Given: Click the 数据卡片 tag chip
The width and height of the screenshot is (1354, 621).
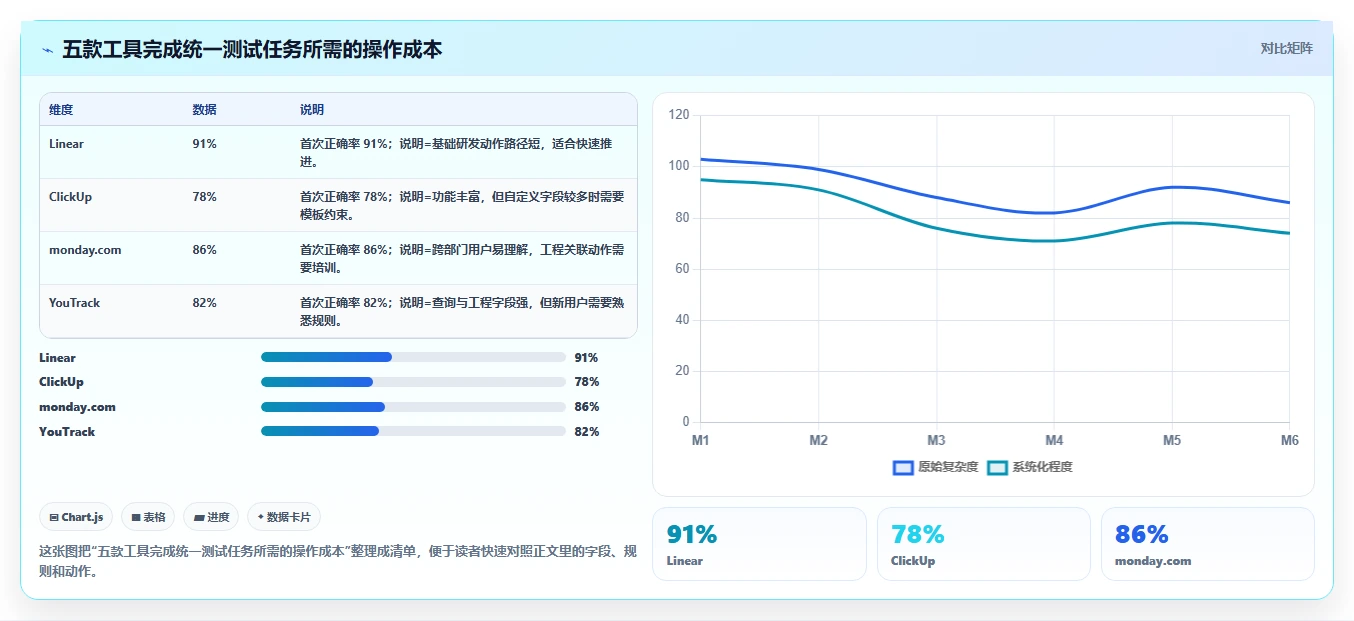Looking at the screenshot, I should coord(284,517).
